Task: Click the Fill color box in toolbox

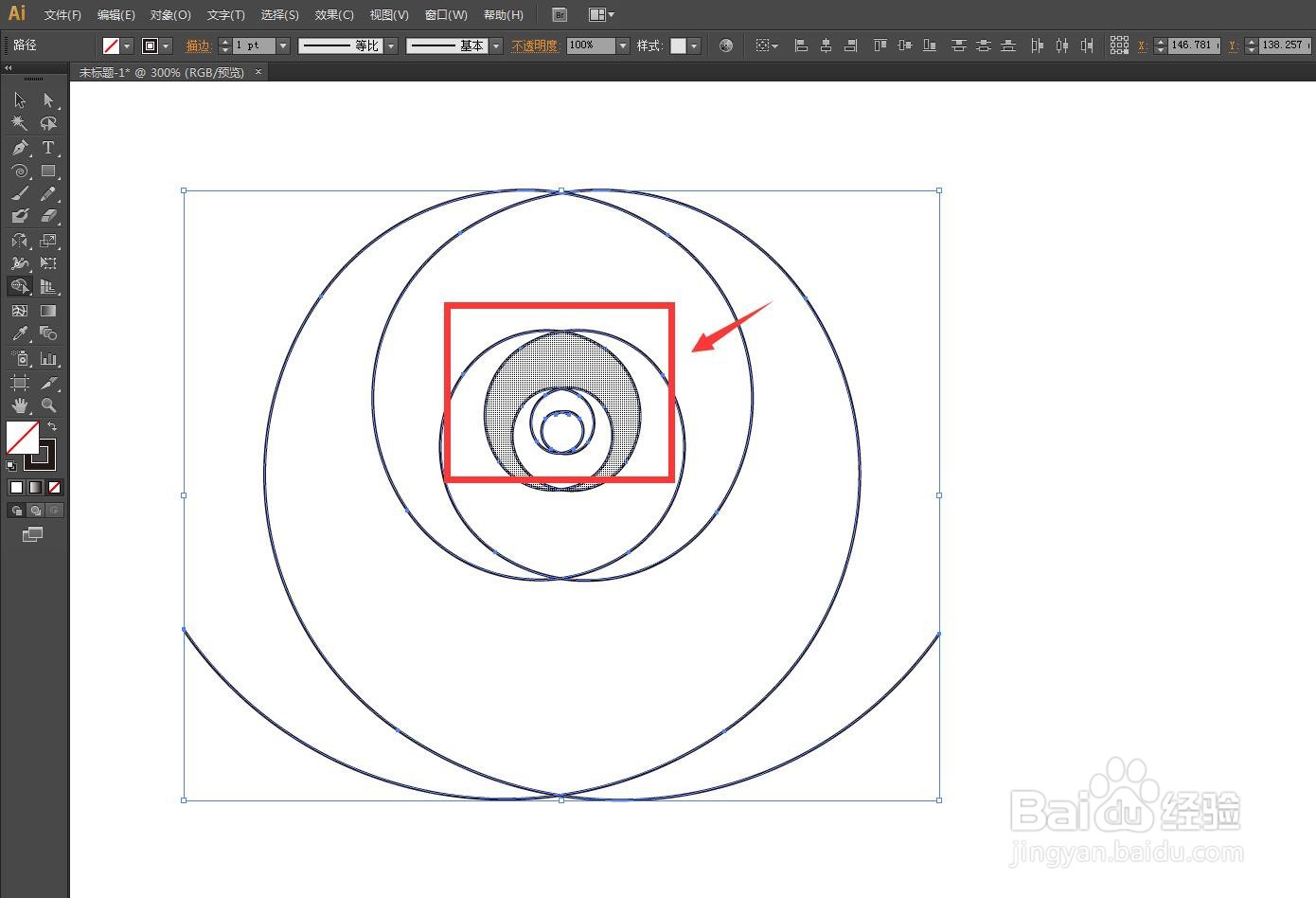Action: [x=23, y=438]
